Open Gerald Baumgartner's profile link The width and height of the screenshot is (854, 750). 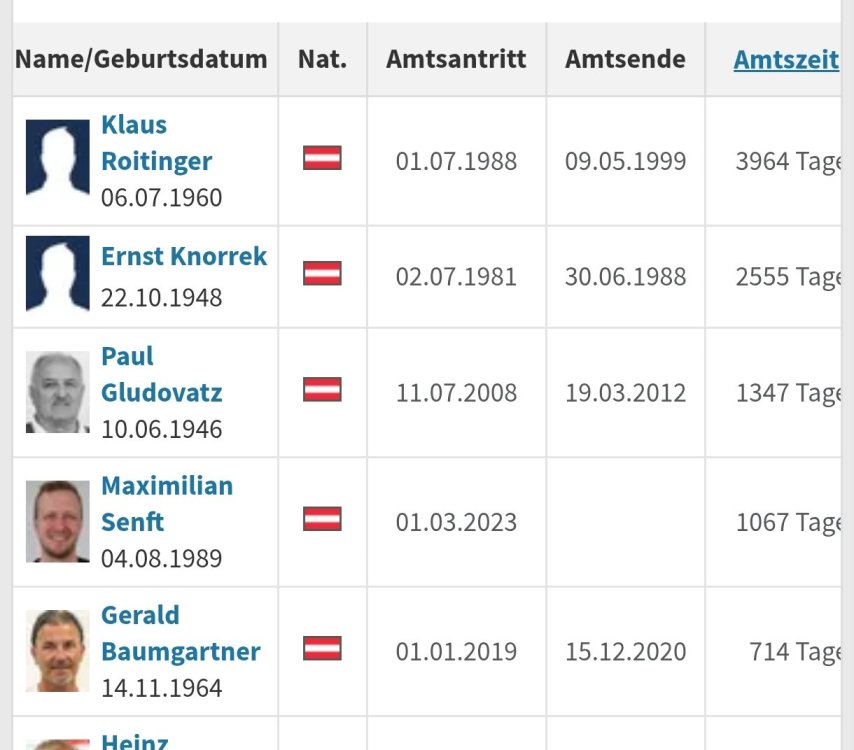click(180, 633)
